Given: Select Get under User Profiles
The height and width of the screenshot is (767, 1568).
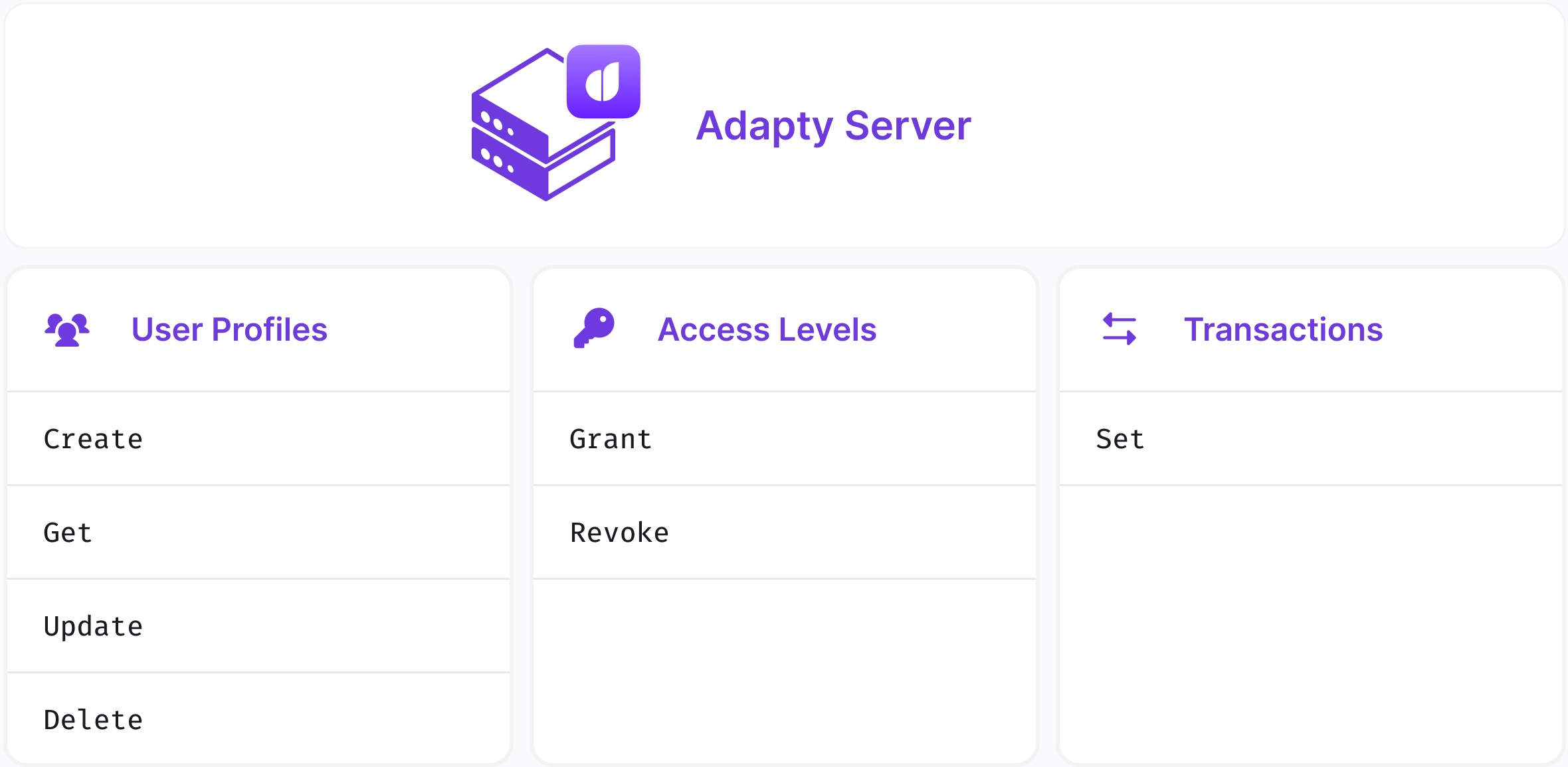Looking at the screenshot, I should pyautogui.click(x=68, y=533).
